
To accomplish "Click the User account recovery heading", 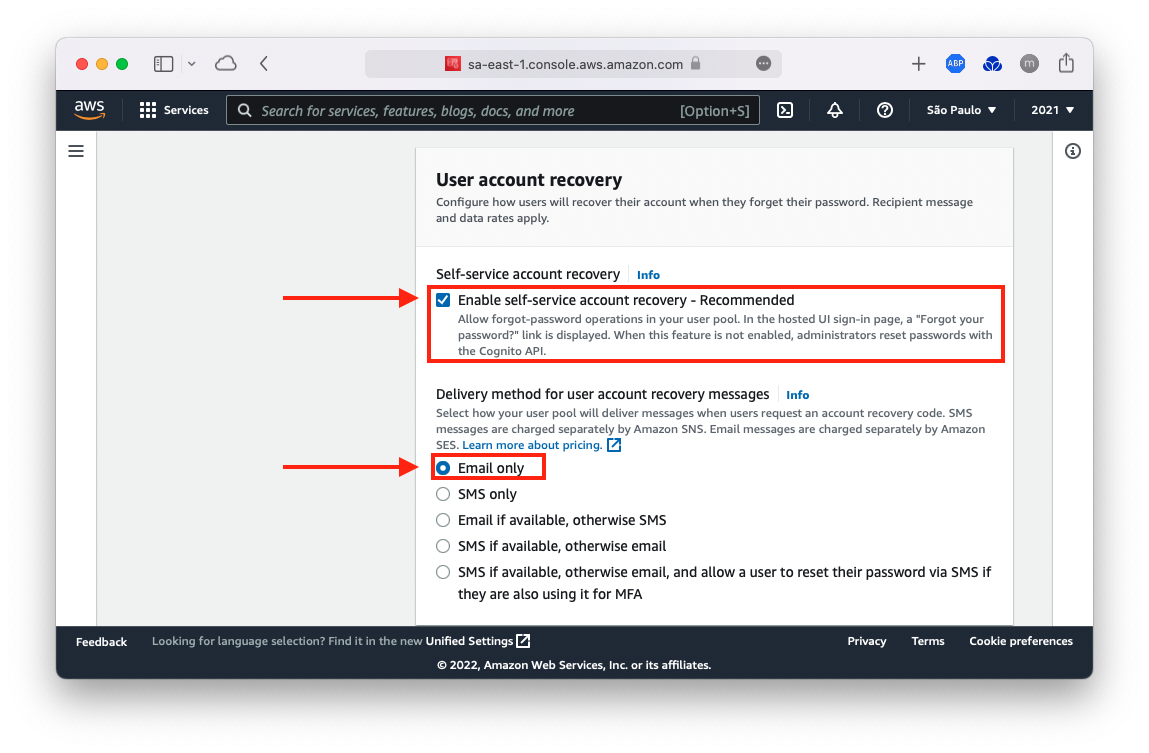I will (529, 179).
